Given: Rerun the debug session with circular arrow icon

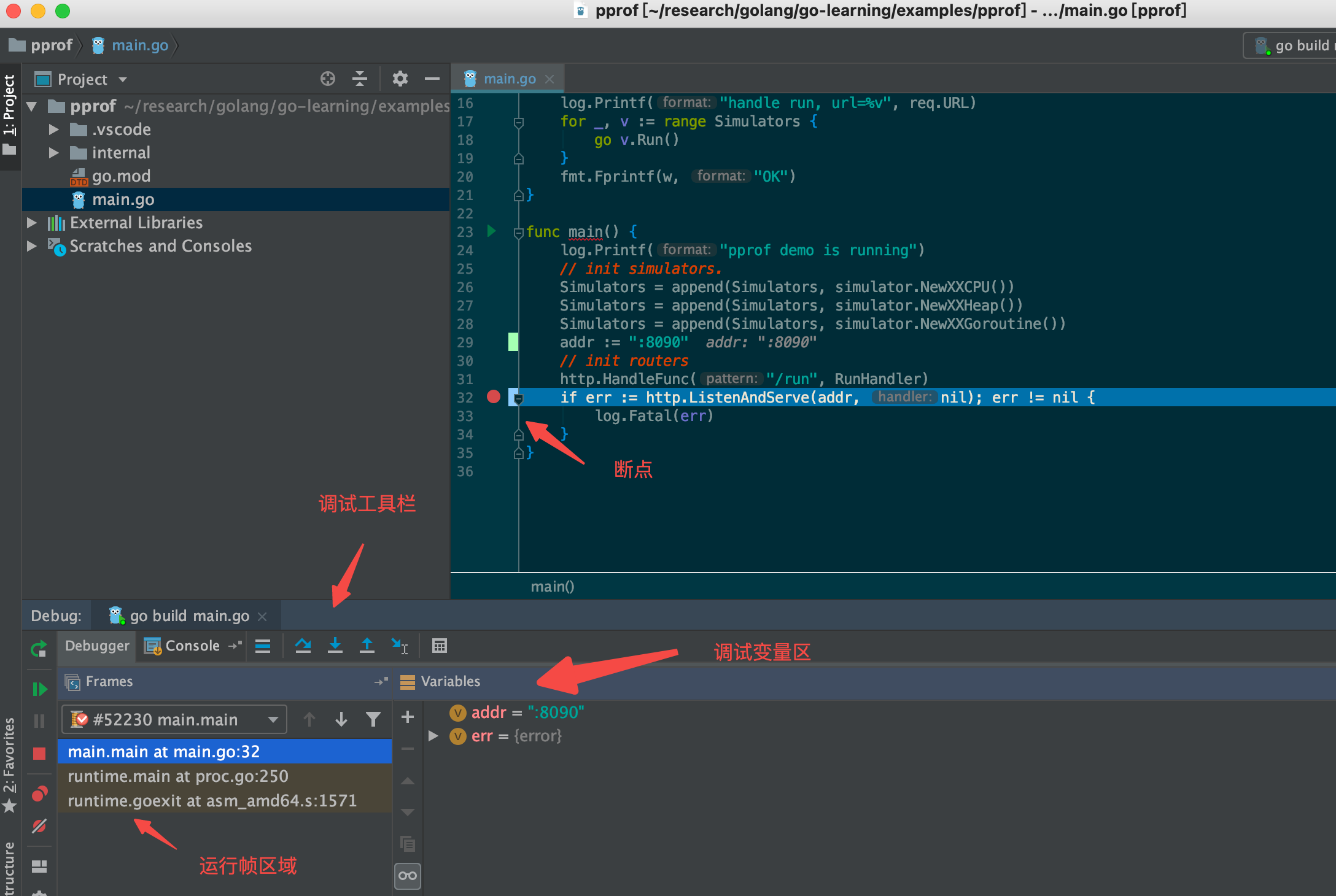Looking at the screenshot, I should (x=39, y=649).
